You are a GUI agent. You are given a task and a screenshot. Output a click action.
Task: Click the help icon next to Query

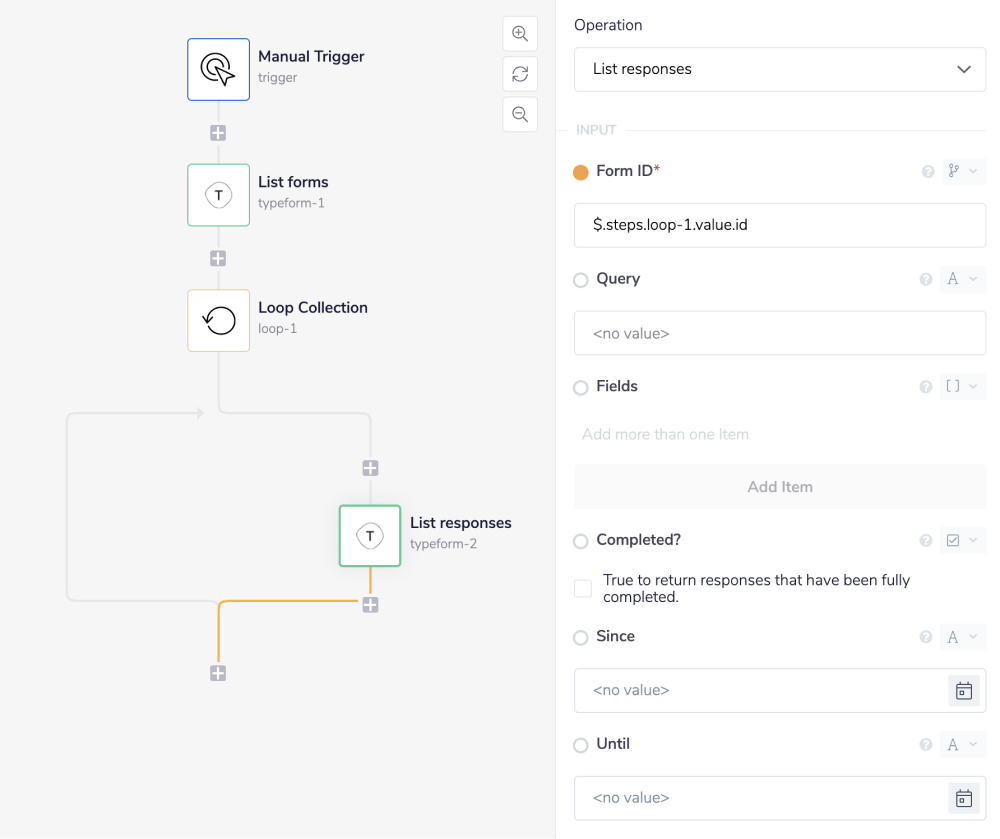click(925, 279)
